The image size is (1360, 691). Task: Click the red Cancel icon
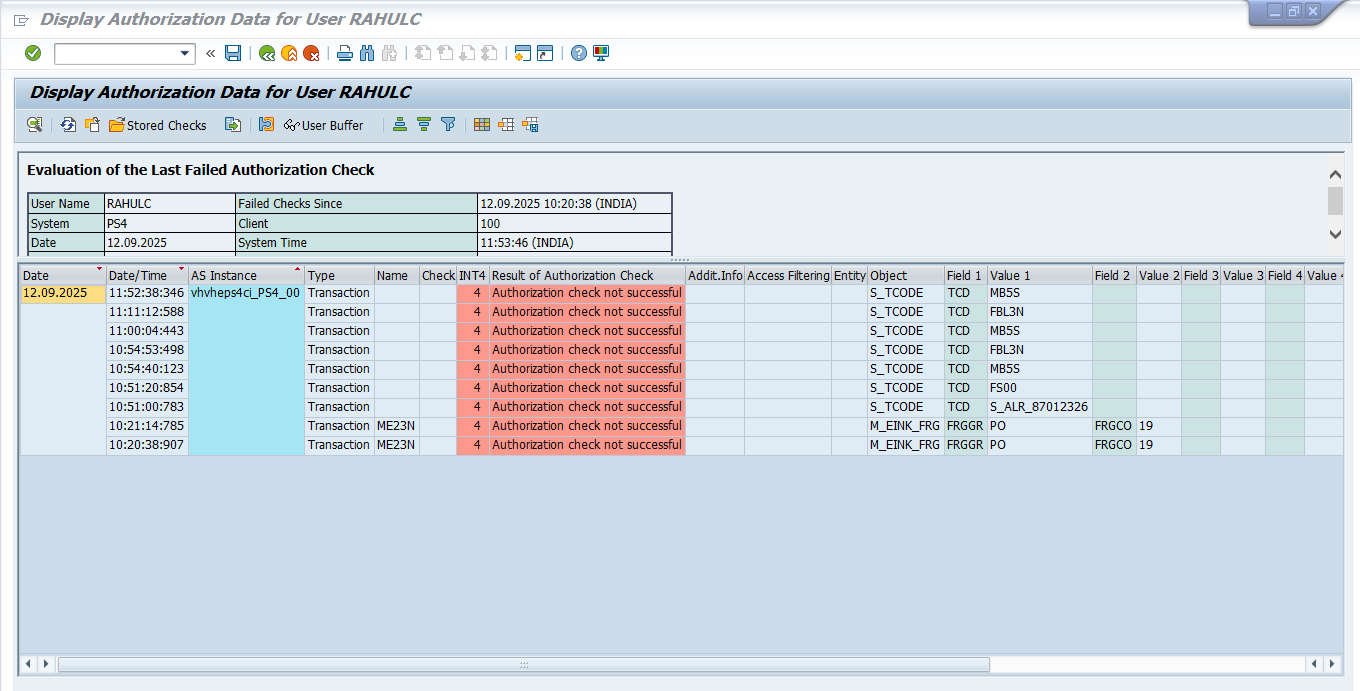pos(311,53)
